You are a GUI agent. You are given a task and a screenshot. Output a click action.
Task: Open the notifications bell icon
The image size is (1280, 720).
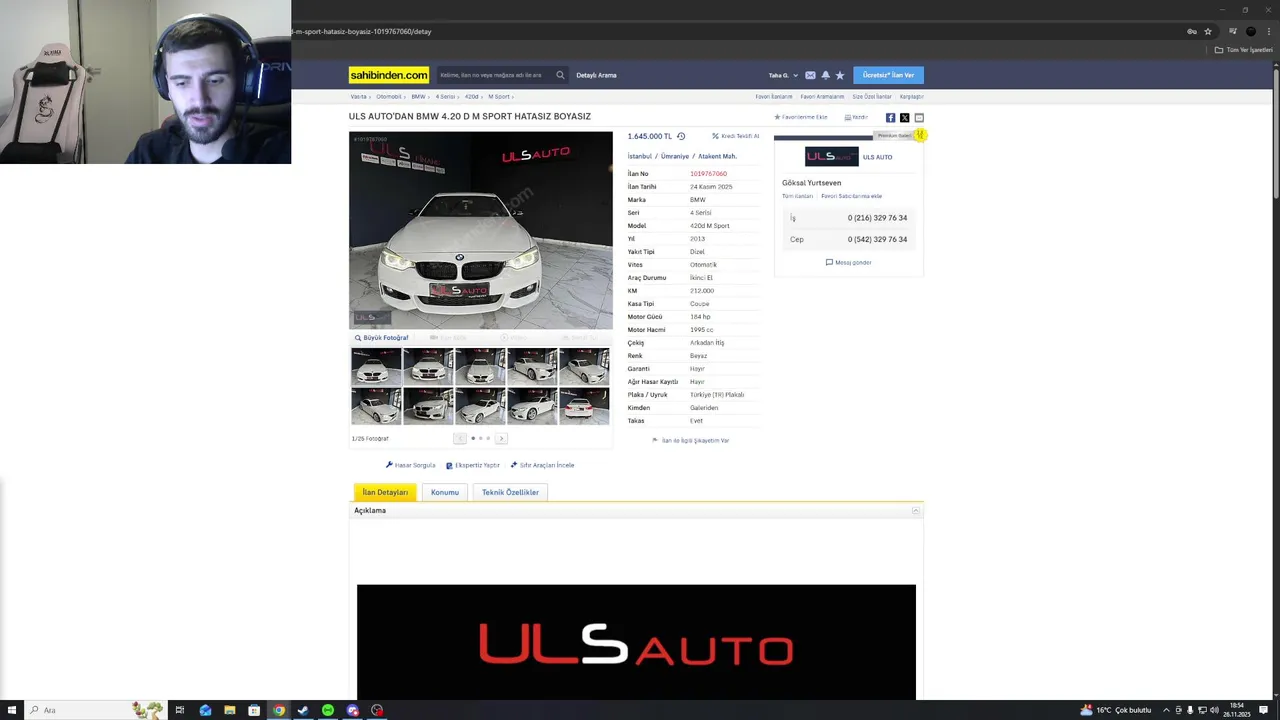coord(825,75)
